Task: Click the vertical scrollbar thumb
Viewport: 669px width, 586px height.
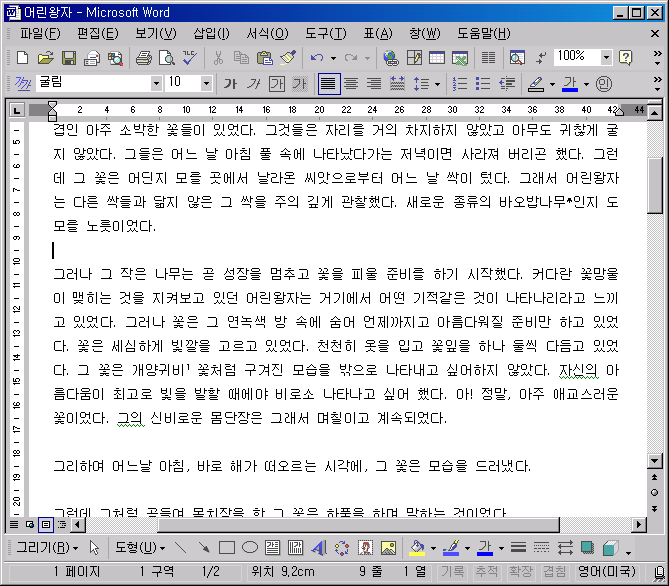Action: tap(654, 185)
